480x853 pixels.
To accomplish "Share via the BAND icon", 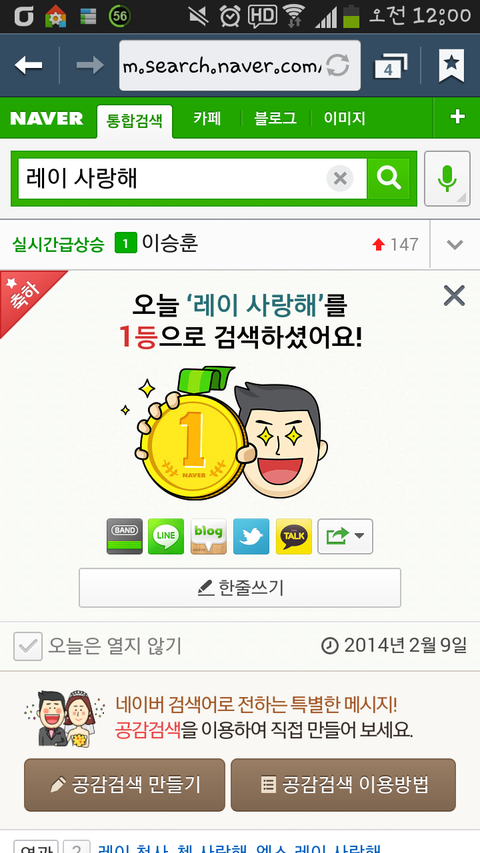I will click(x=125, y=536).
